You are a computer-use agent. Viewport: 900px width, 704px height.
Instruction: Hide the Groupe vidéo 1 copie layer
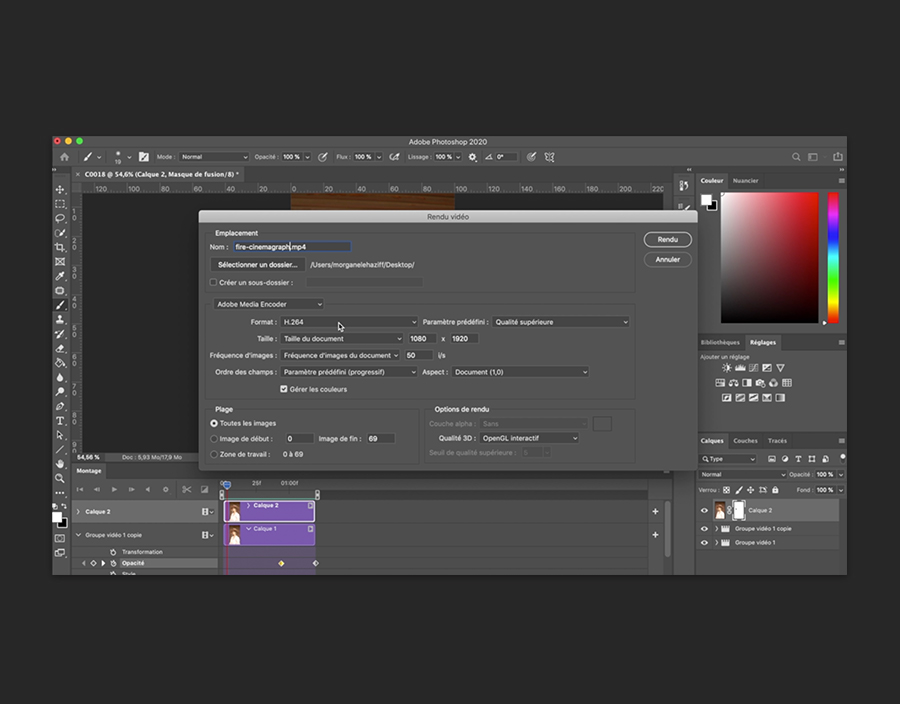click(x=704, y=529)
